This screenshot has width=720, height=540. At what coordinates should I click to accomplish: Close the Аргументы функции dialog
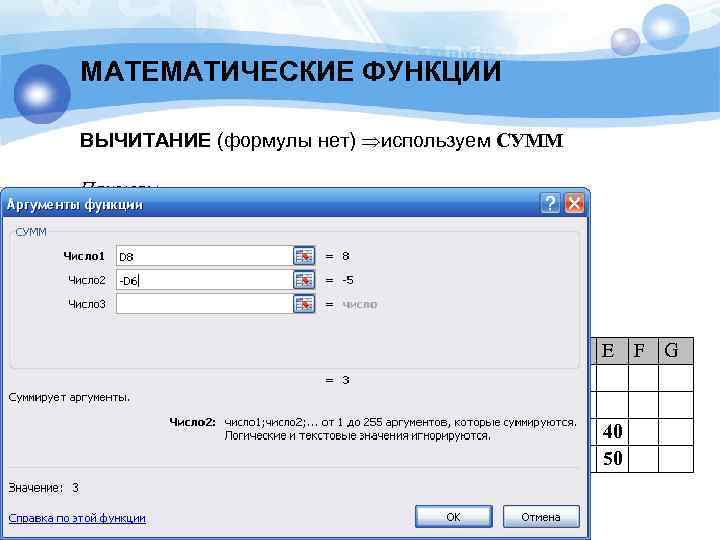(x=574, y=203)
